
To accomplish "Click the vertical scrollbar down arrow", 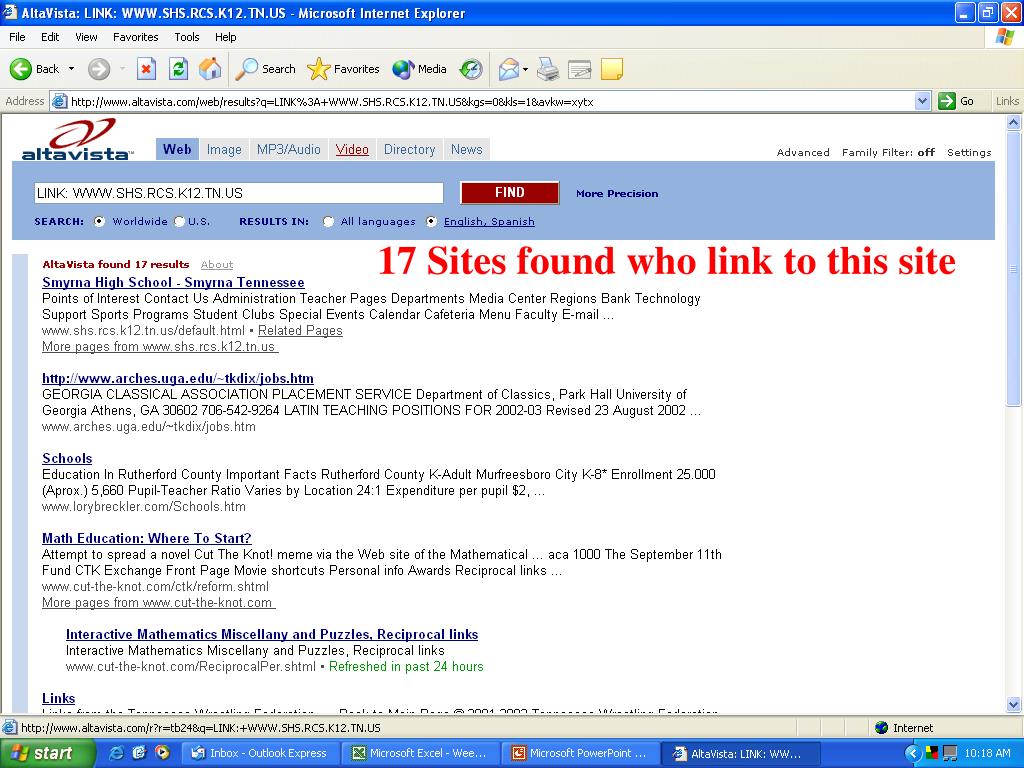I will [1014, 705].
